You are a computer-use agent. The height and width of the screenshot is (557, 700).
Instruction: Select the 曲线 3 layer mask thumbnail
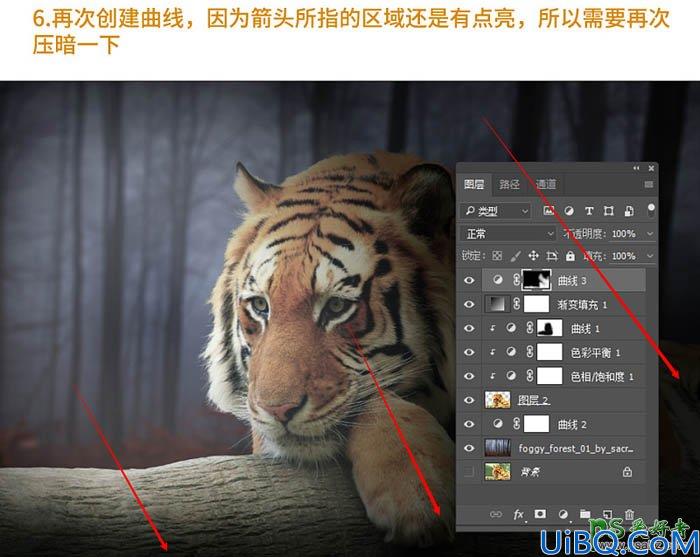click(x=536, y=280)
